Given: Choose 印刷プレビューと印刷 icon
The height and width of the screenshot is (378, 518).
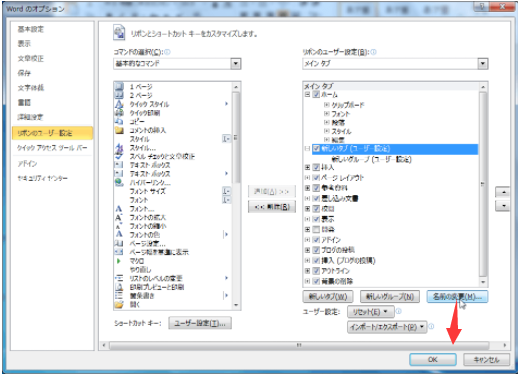Looking at the screenshot, I should click(119, 287).
